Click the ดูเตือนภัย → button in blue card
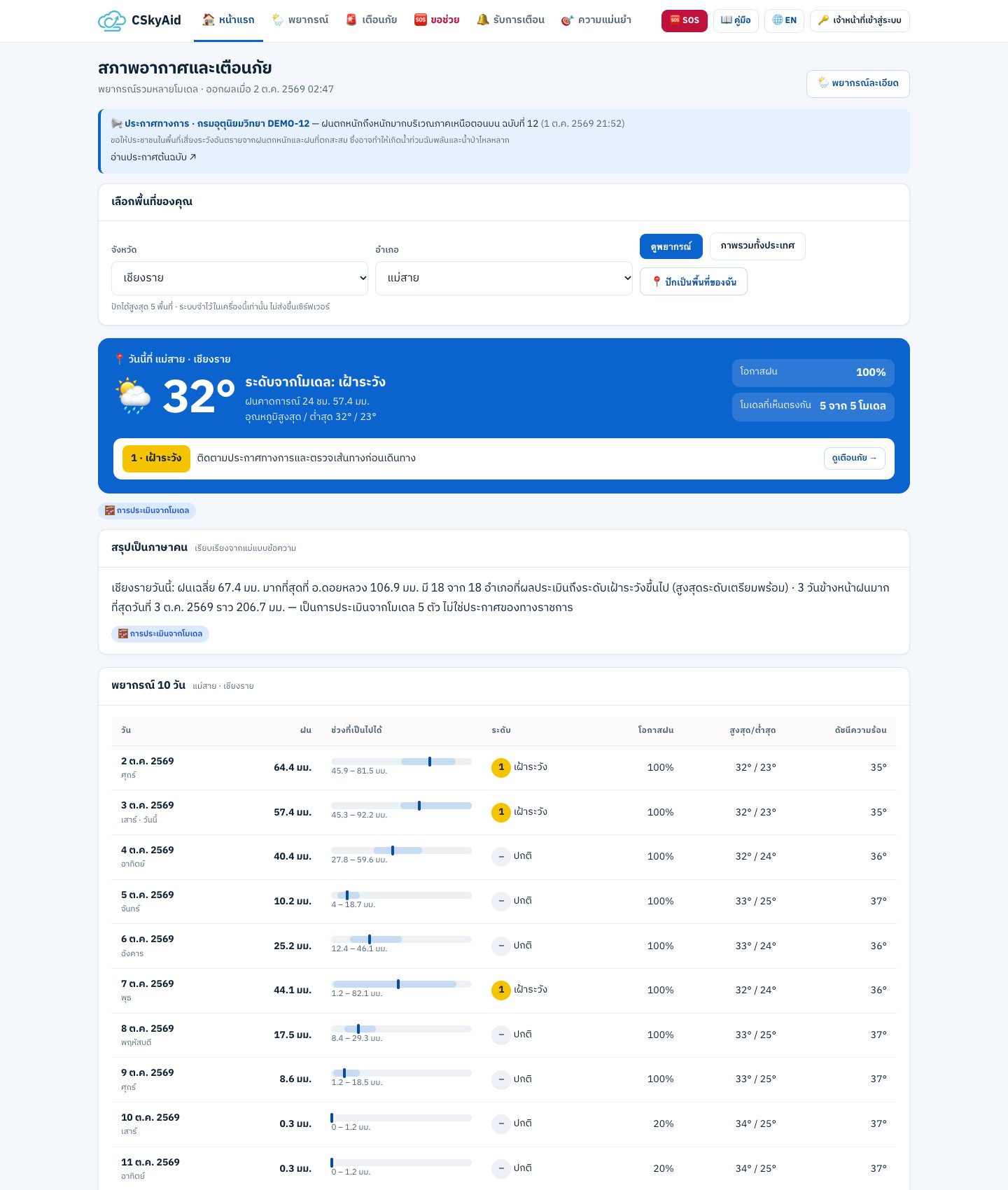 [x=855, y=458]
